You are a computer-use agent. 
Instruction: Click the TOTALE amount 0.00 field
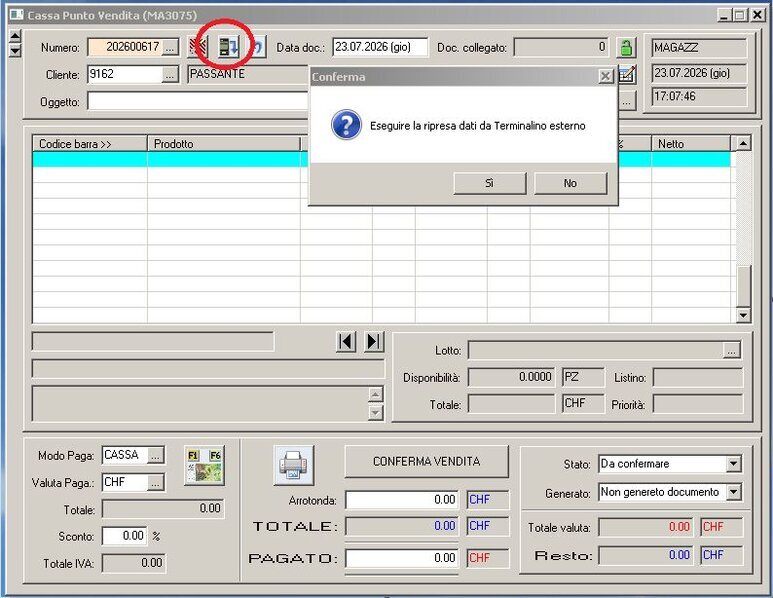point(402,527)
